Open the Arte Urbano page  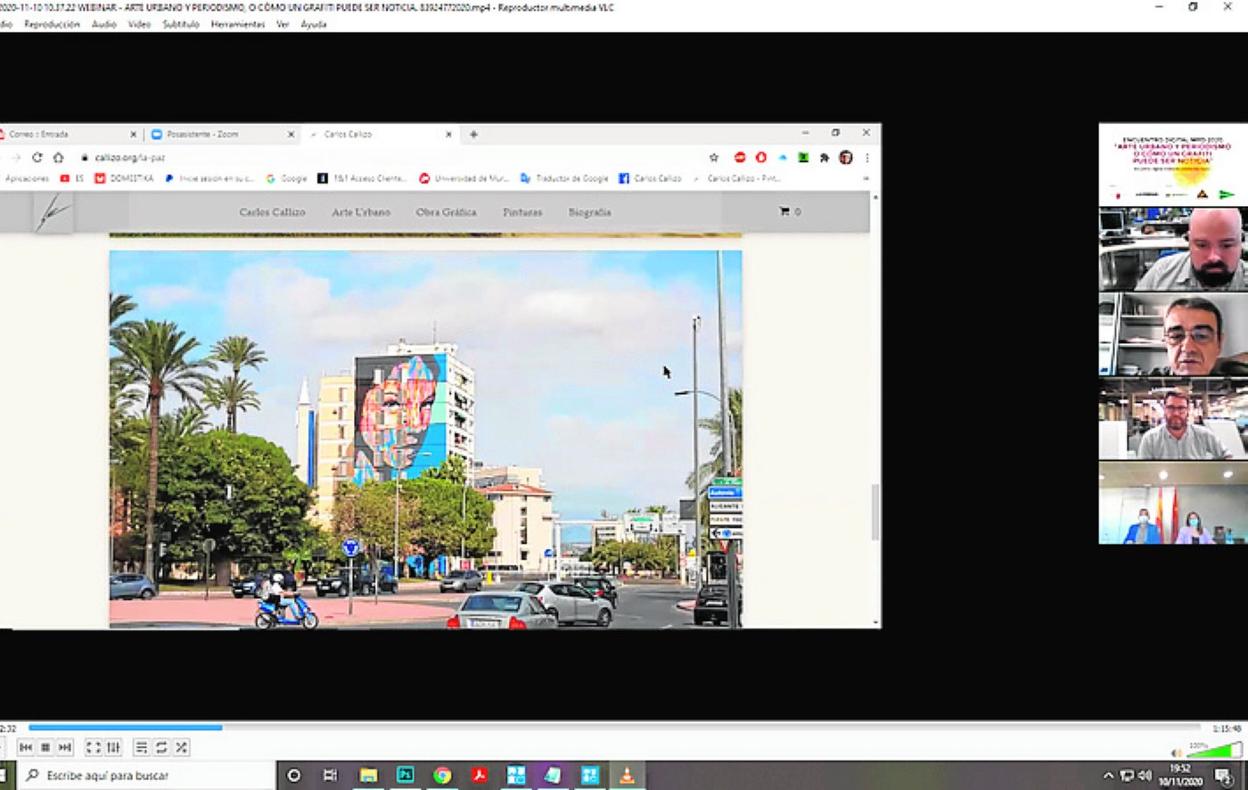click(359, 212)
